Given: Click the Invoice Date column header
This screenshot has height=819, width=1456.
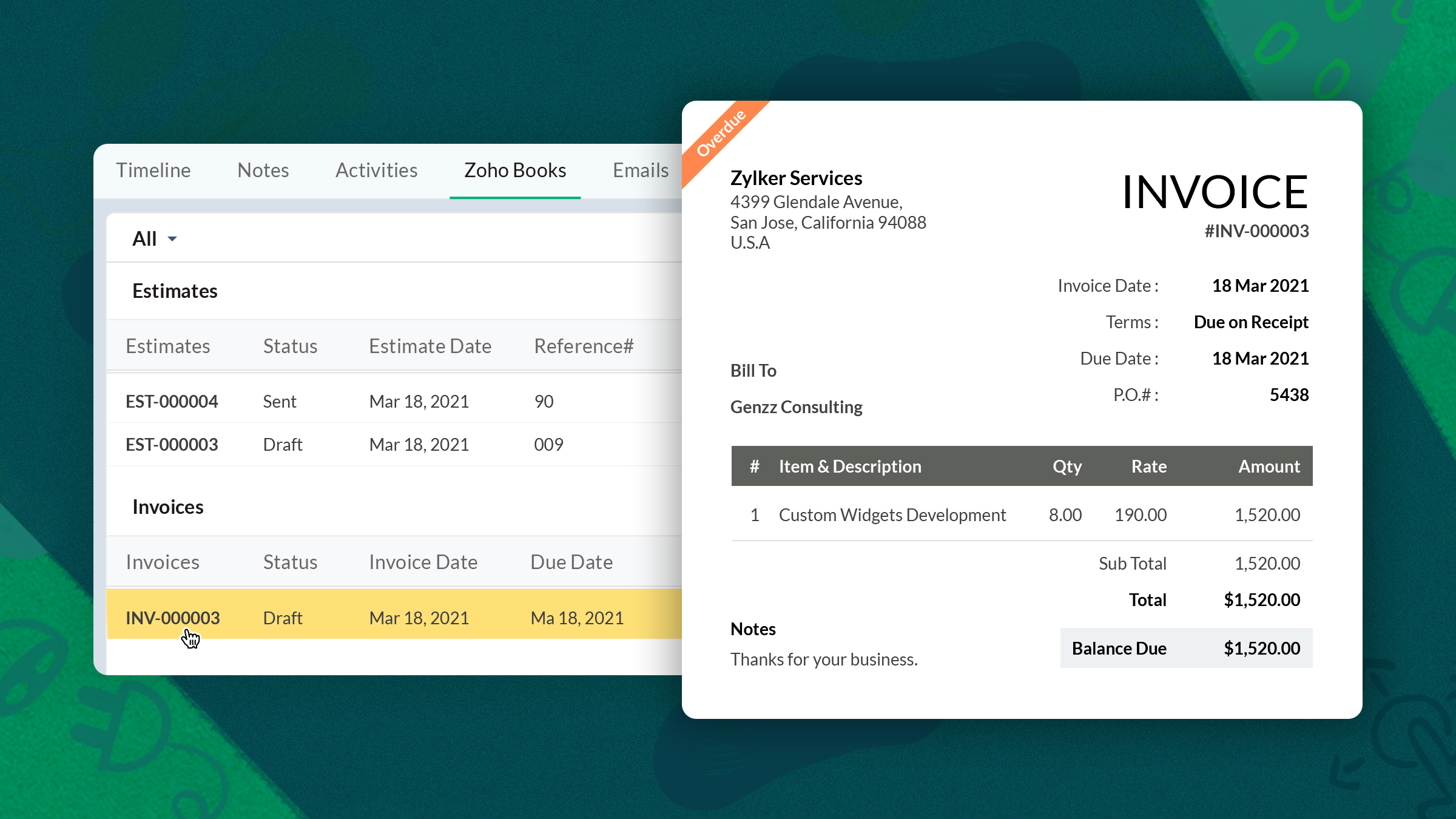Looking at the screenshot, I should tap(423, 562).
